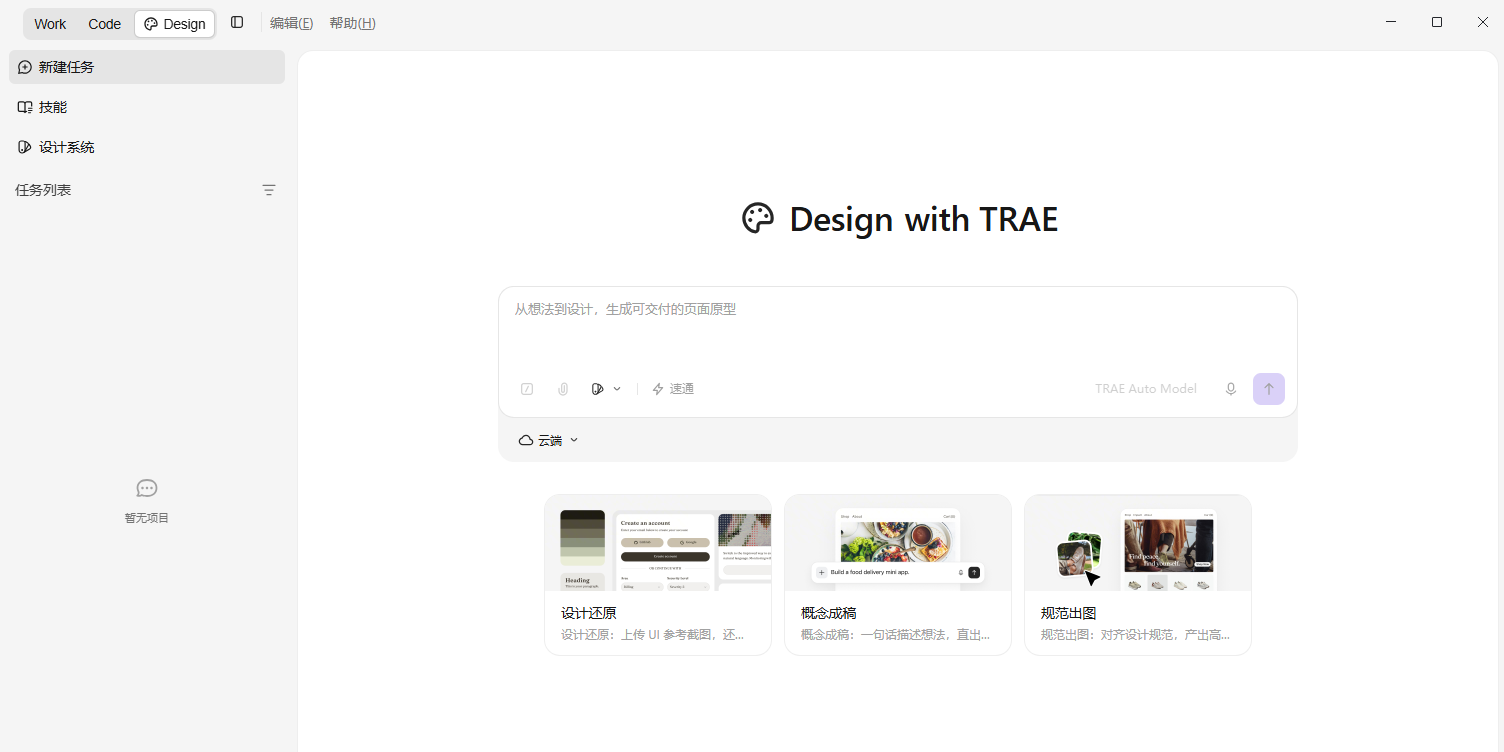The image size is (1504, 752).
Task: Maximize the TRAE window
Action: 1437,22
